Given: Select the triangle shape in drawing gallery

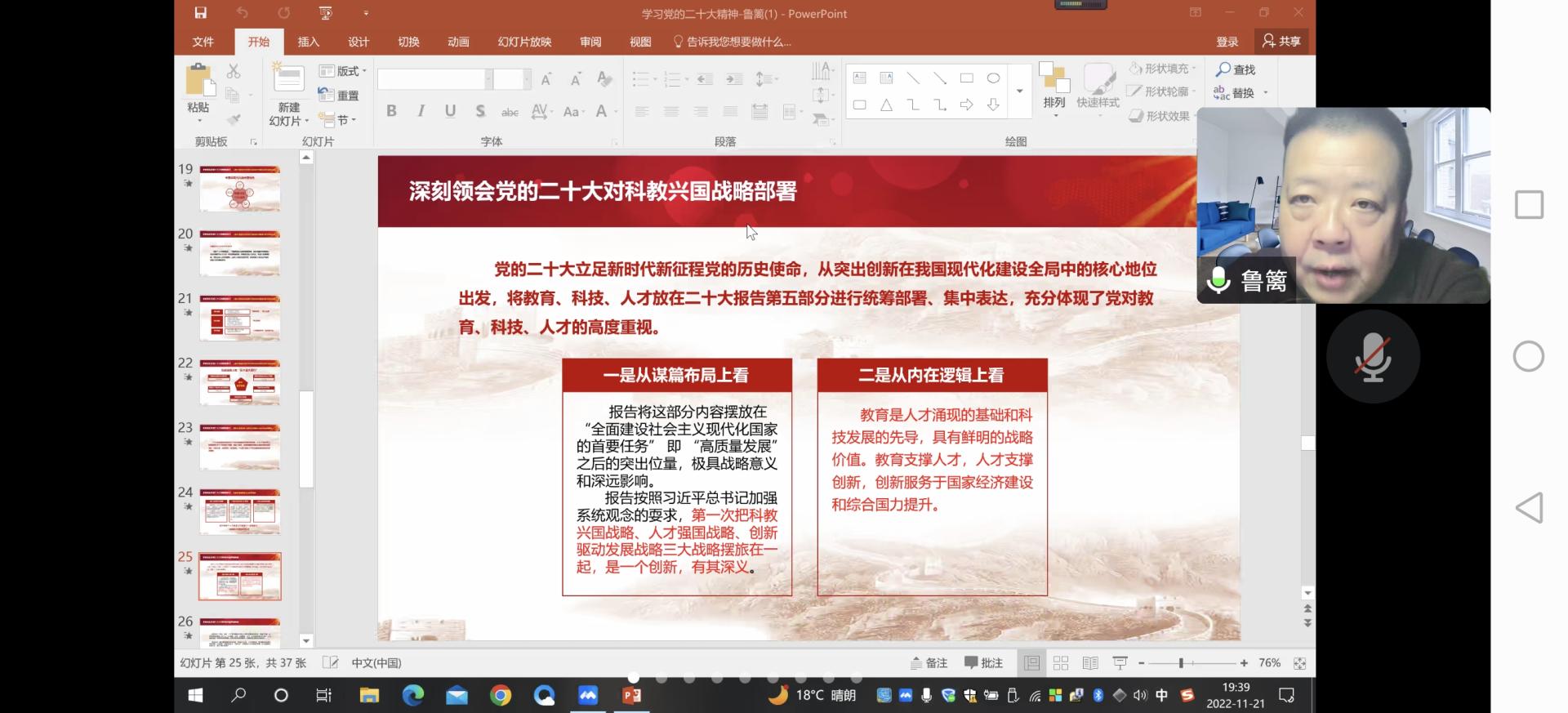Looking at the screenshot, I should 886,105.
